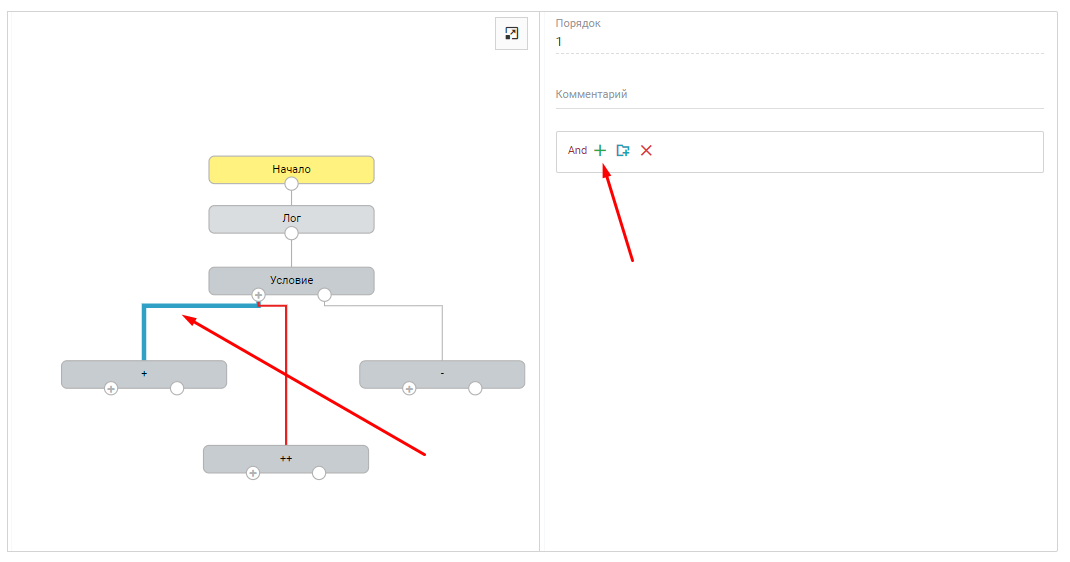
Task: Select the "++" branch node
Action: pos(286,457)
